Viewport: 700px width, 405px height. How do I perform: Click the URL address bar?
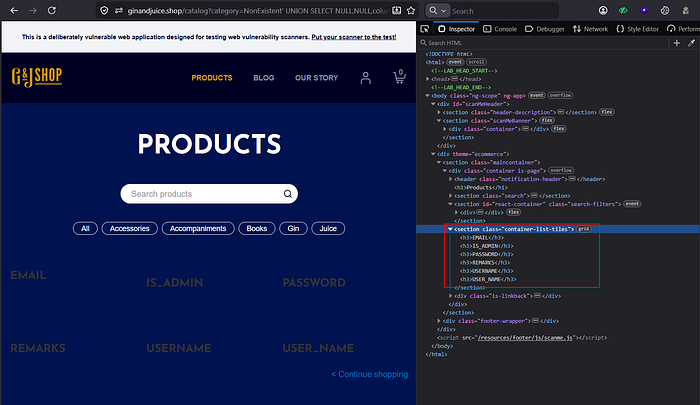coord(257,11)
